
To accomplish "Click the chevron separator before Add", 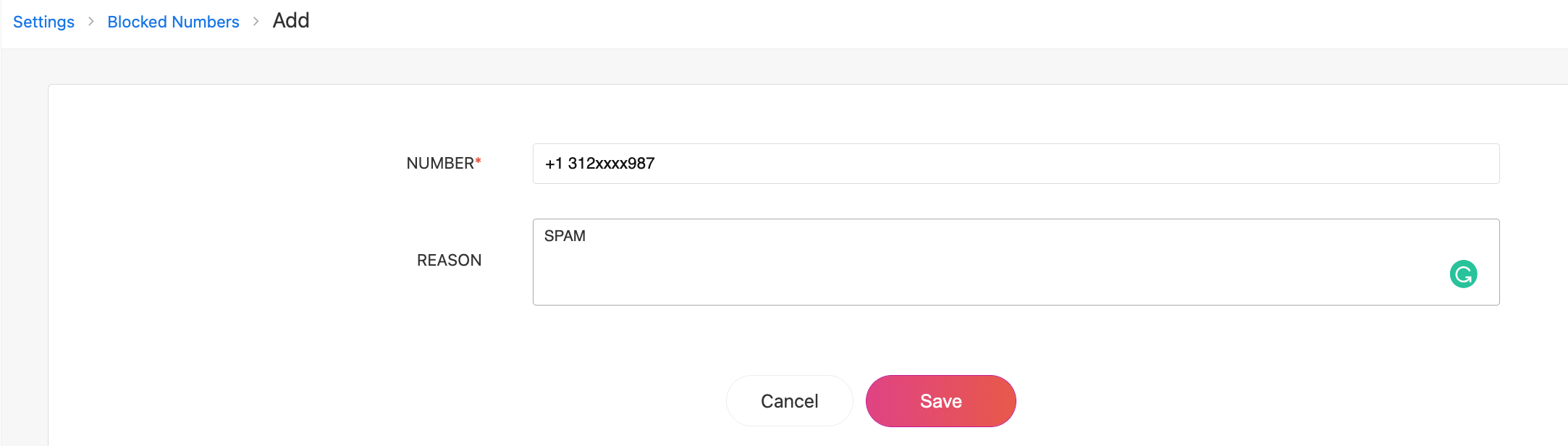I will point(256,22).
